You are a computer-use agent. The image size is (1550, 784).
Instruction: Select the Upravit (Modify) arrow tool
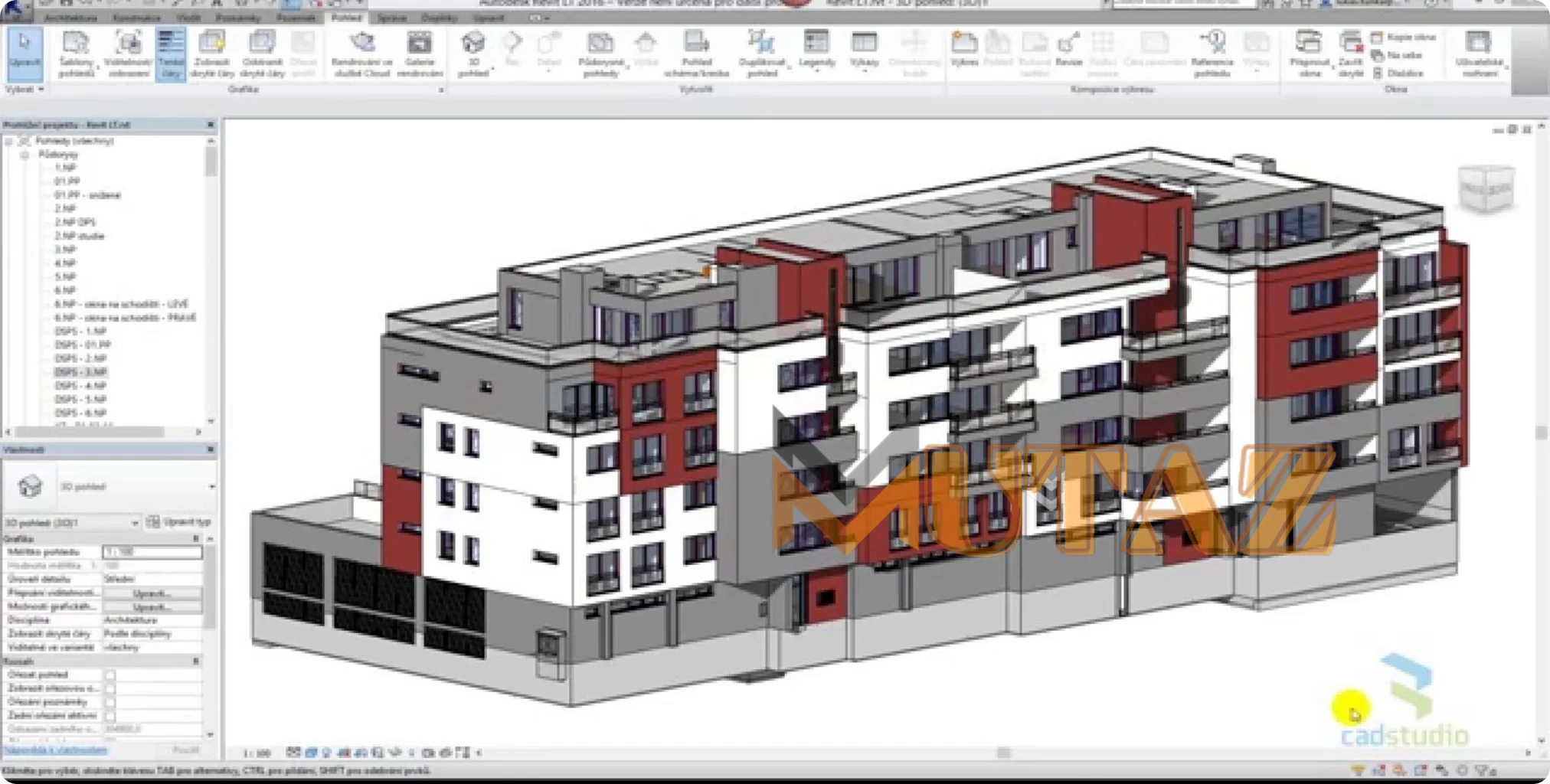coord(25,53)
